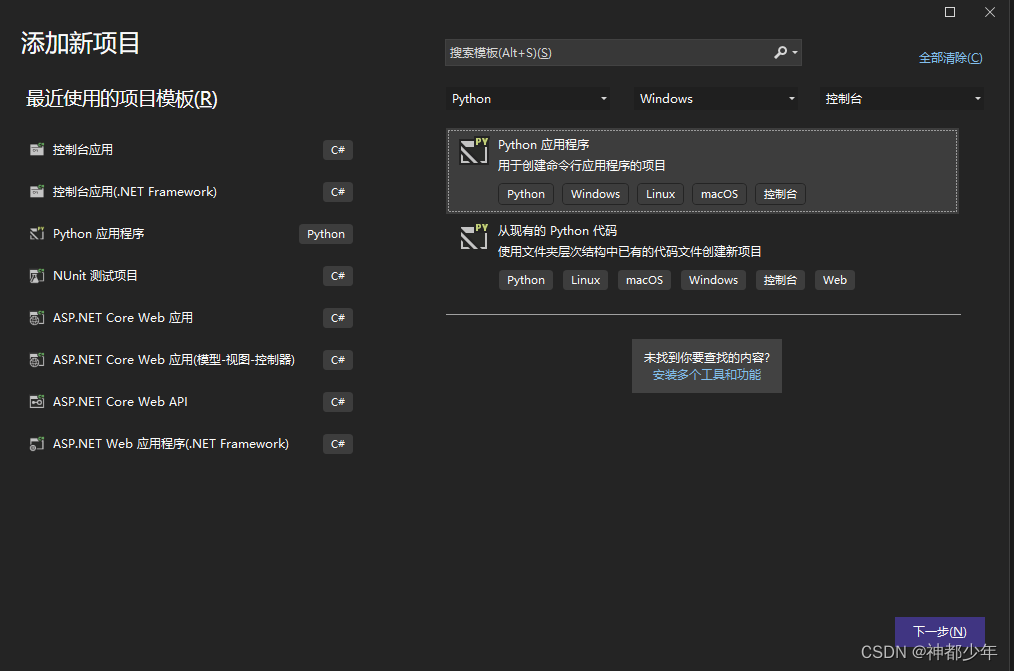
Task: Click the 全部清除 link
Action: [951, 58]
